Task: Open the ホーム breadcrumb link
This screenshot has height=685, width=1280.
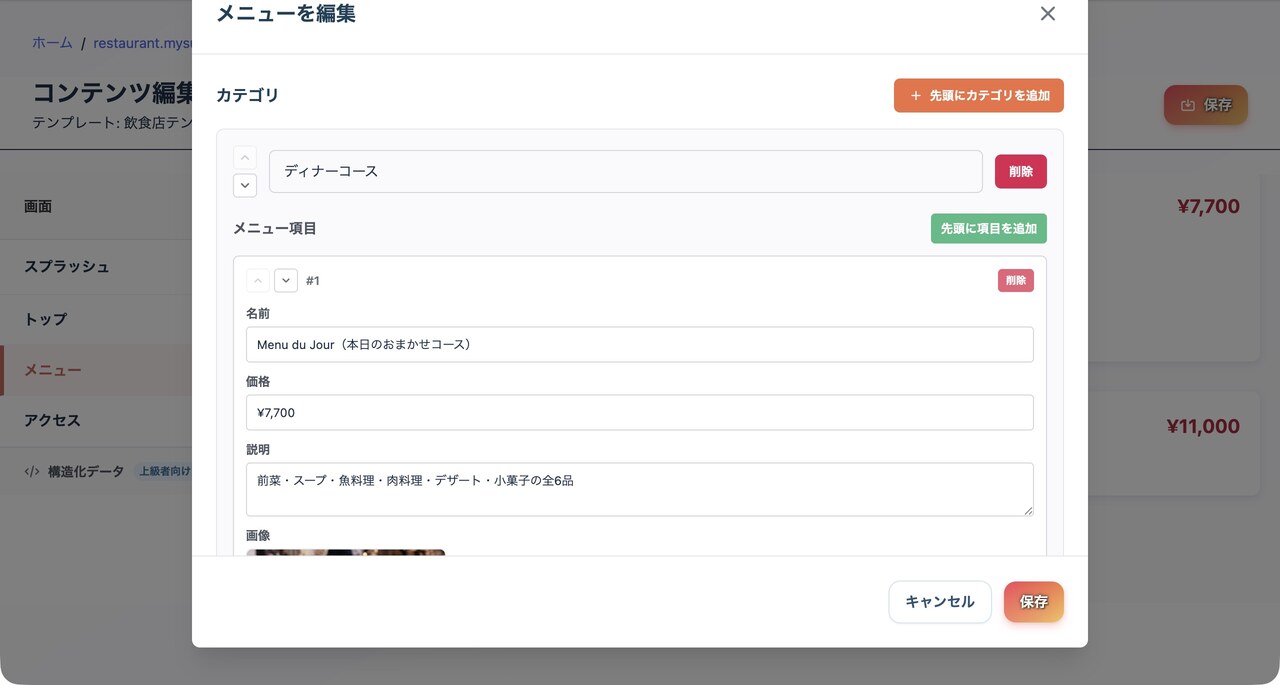Action: [x=51, y=43]
